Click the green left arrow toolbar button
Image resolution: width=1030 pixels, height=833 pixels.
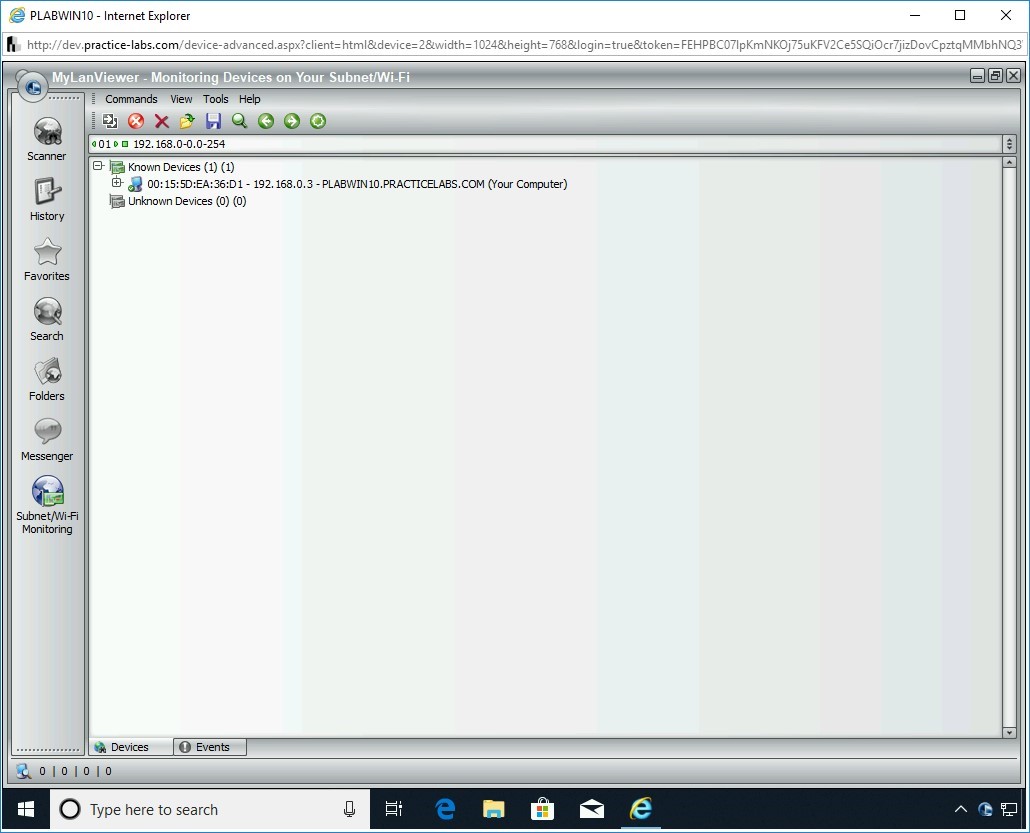(x=266, y=121)
